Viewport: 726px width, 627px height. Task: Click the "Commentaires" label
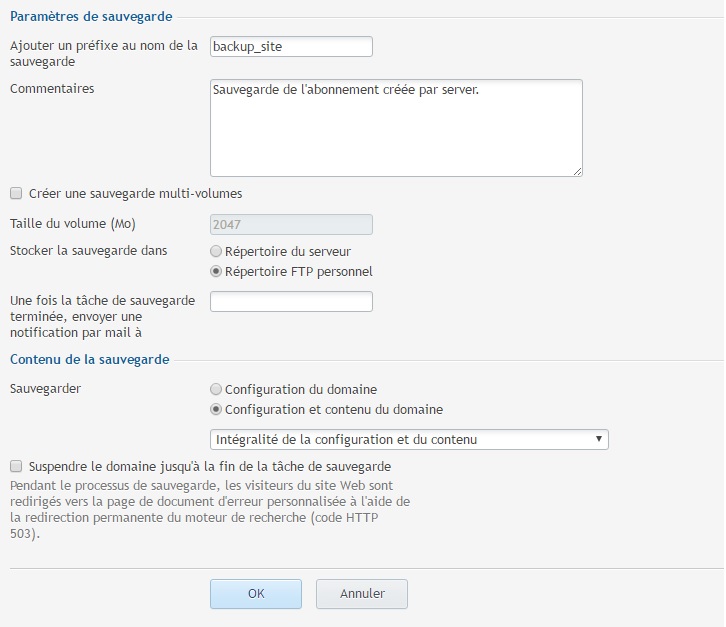(x=52, y=89)
